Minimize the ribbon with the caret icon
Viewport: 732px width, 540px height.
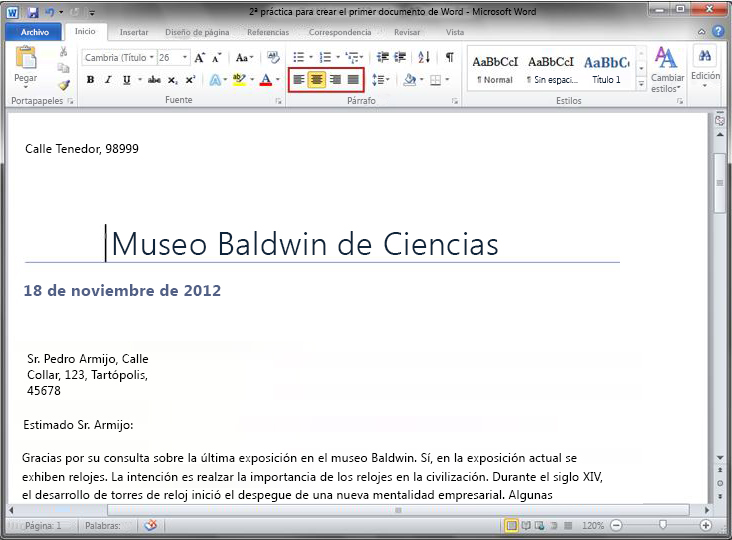coord(701,32)
